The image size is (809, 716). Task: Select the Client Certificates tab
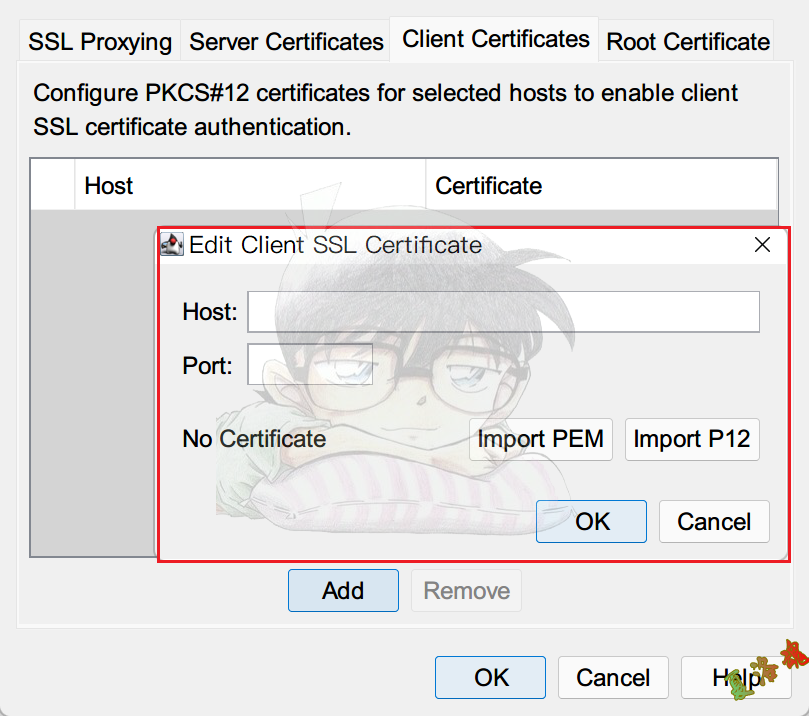(x=496, y=40)
